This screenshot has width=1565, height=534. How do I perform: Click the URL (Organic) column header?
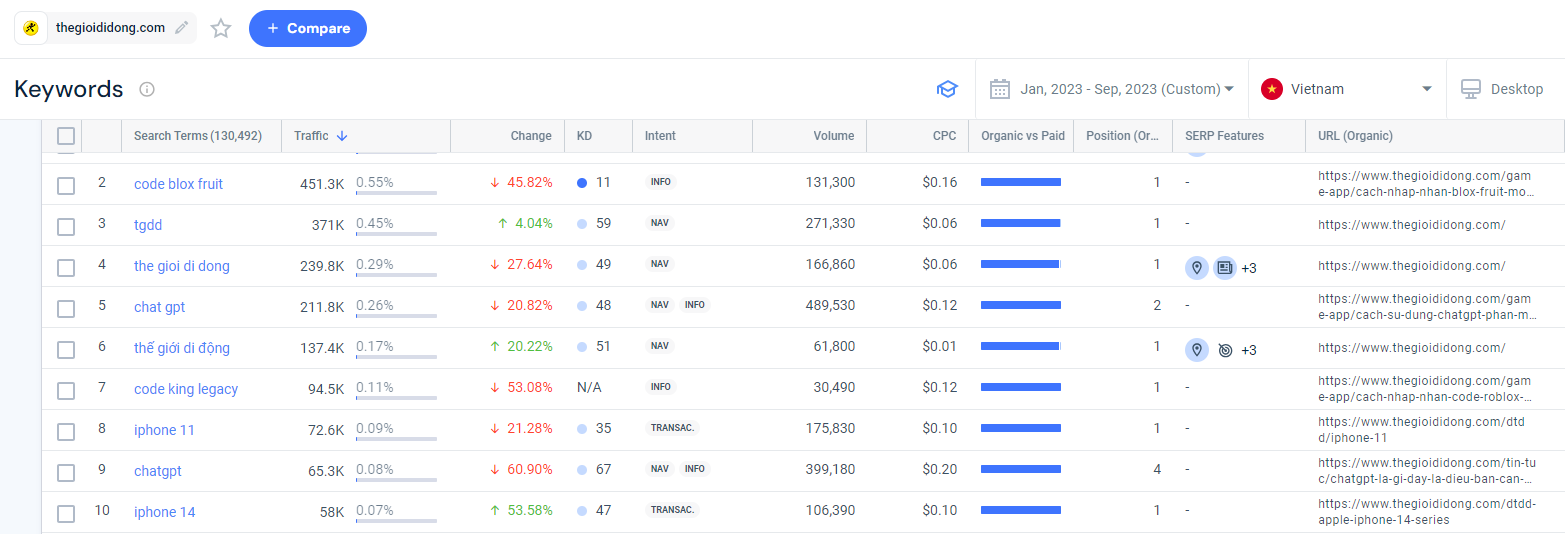1355,136
